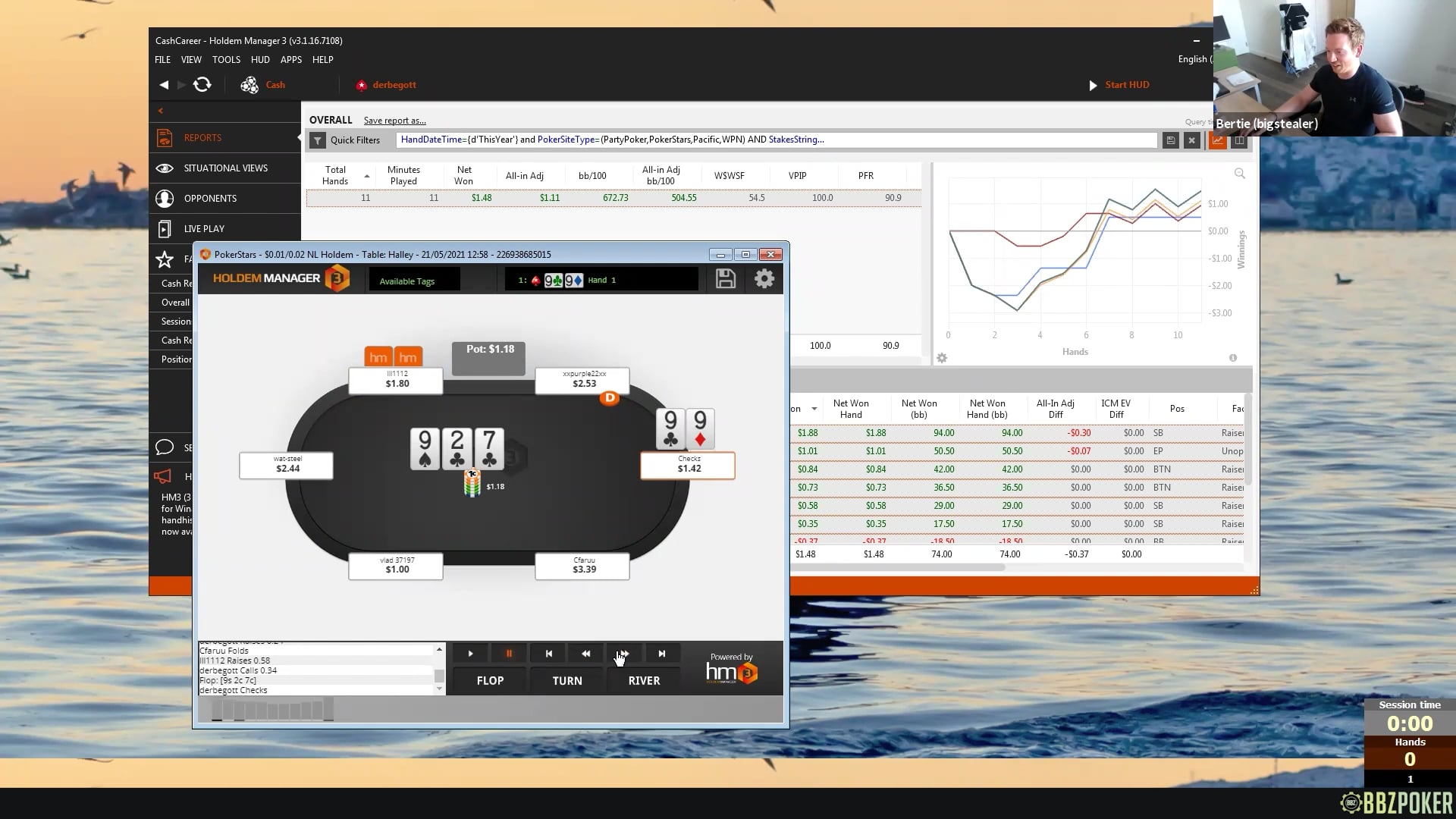
Task: Open the TOOLS menu
Action: (226, 60)
